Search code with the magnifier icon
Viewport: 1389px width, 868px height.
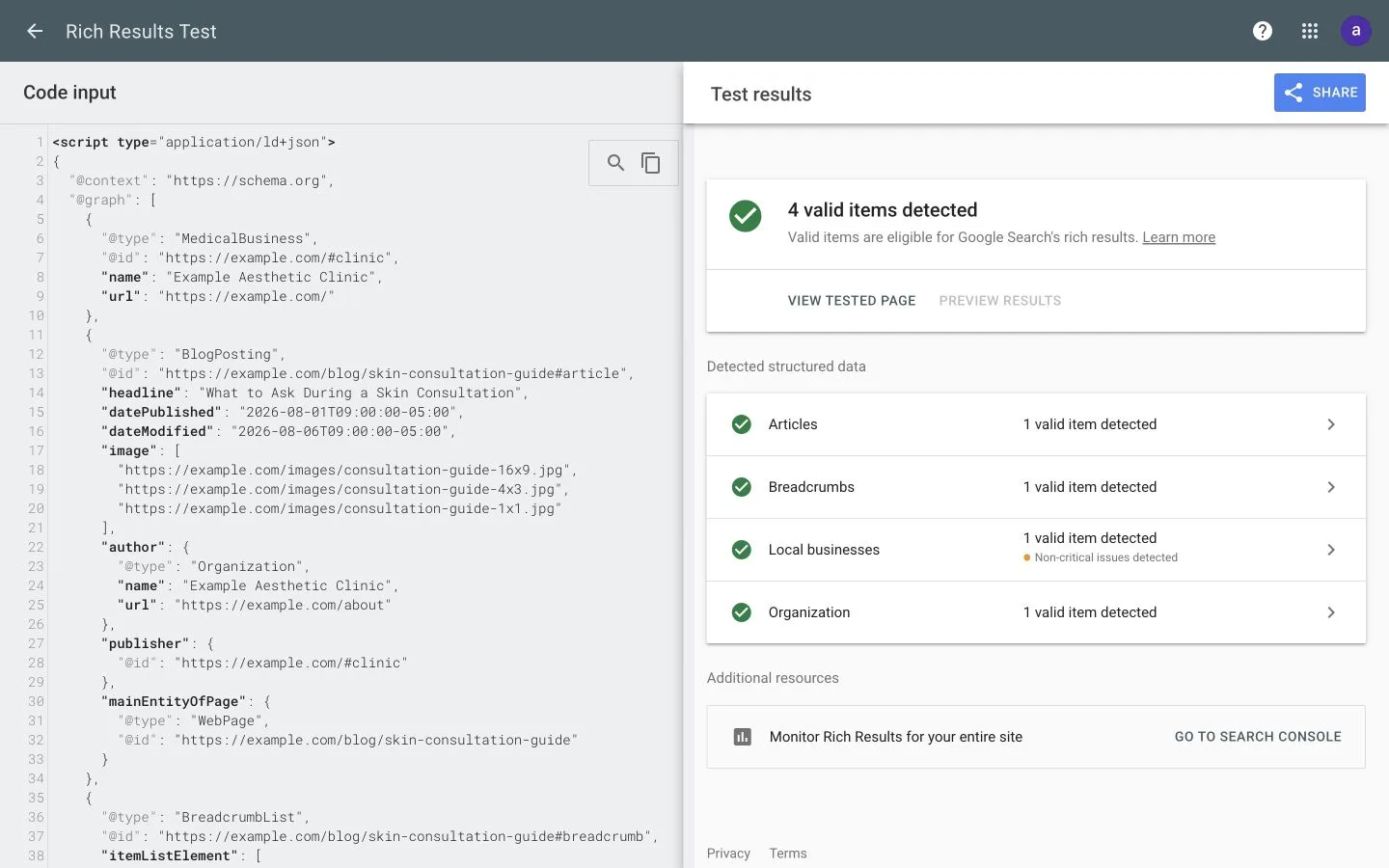tap(615, 163)
